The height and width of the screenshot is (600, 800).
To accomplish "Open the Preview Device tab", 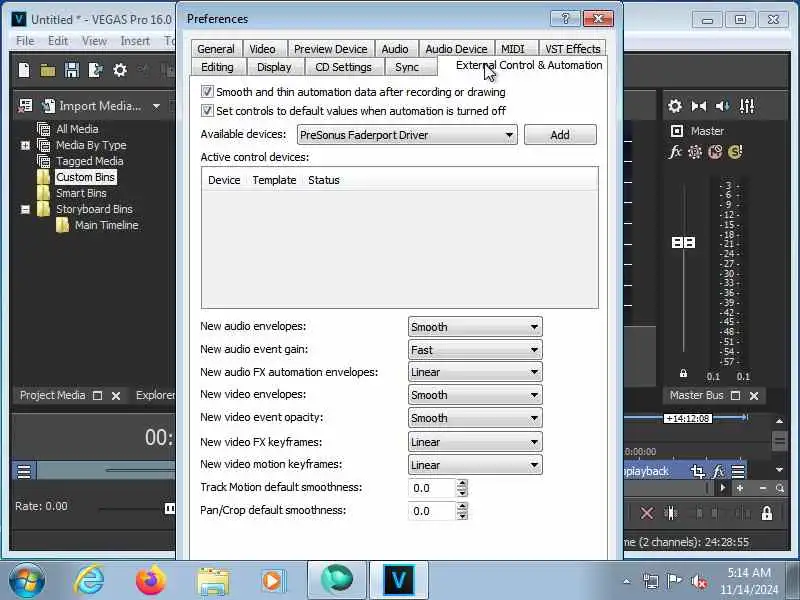I will pyautogui.click(x=331, y=49).
